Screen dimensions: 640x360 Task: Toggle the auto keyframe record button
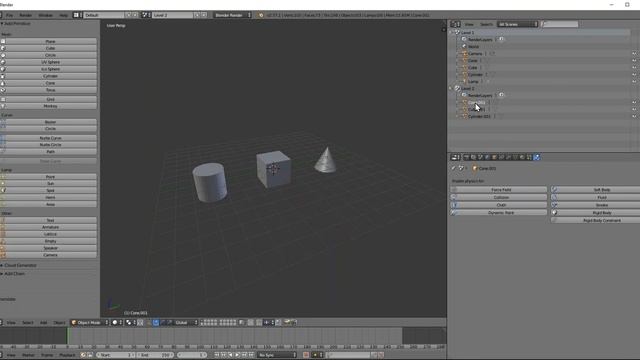tap(306, 355)
